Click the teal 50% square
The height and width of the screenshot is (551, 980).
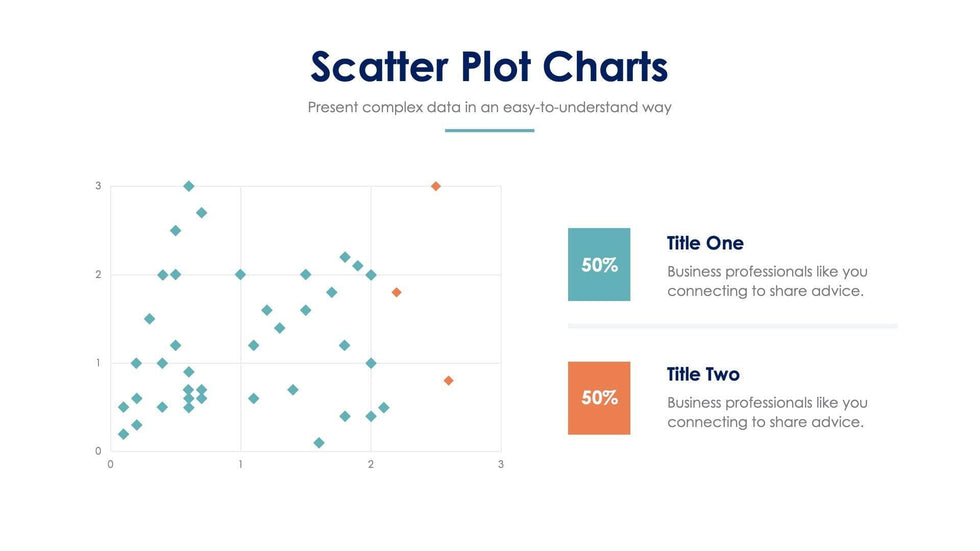pos(599,265)
